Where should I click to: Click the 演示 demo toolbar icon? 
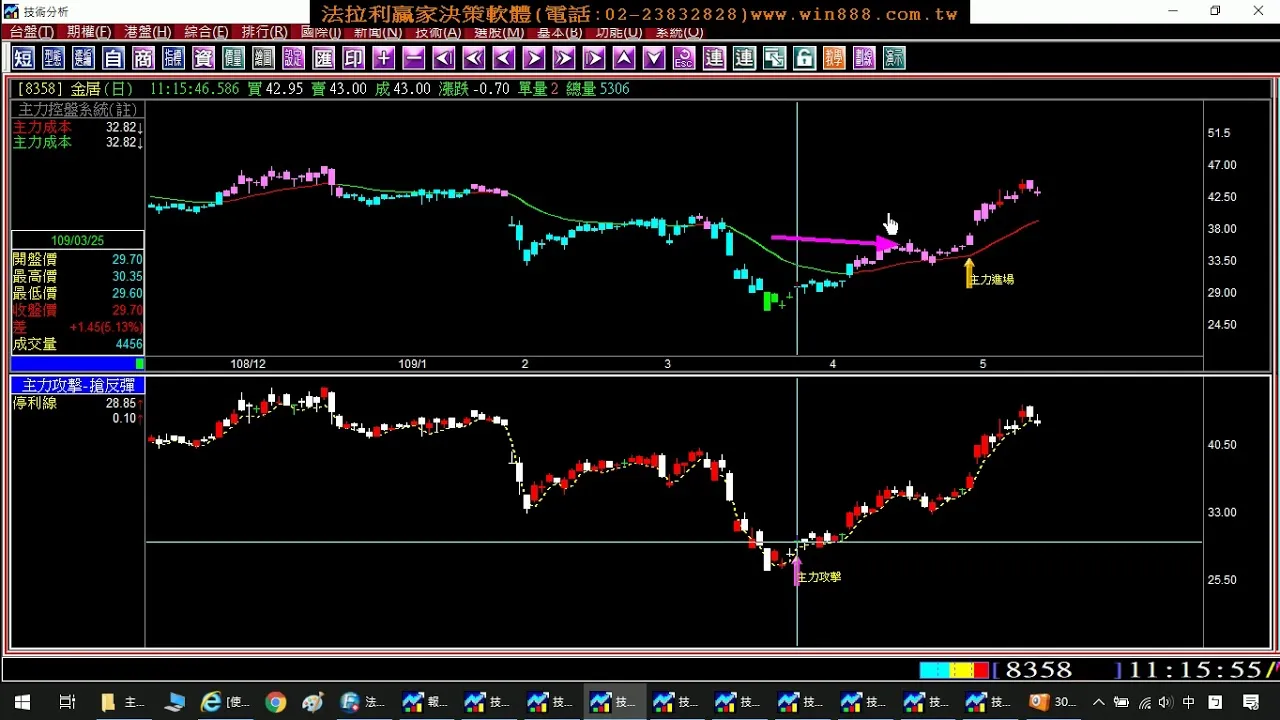(894, 58)
